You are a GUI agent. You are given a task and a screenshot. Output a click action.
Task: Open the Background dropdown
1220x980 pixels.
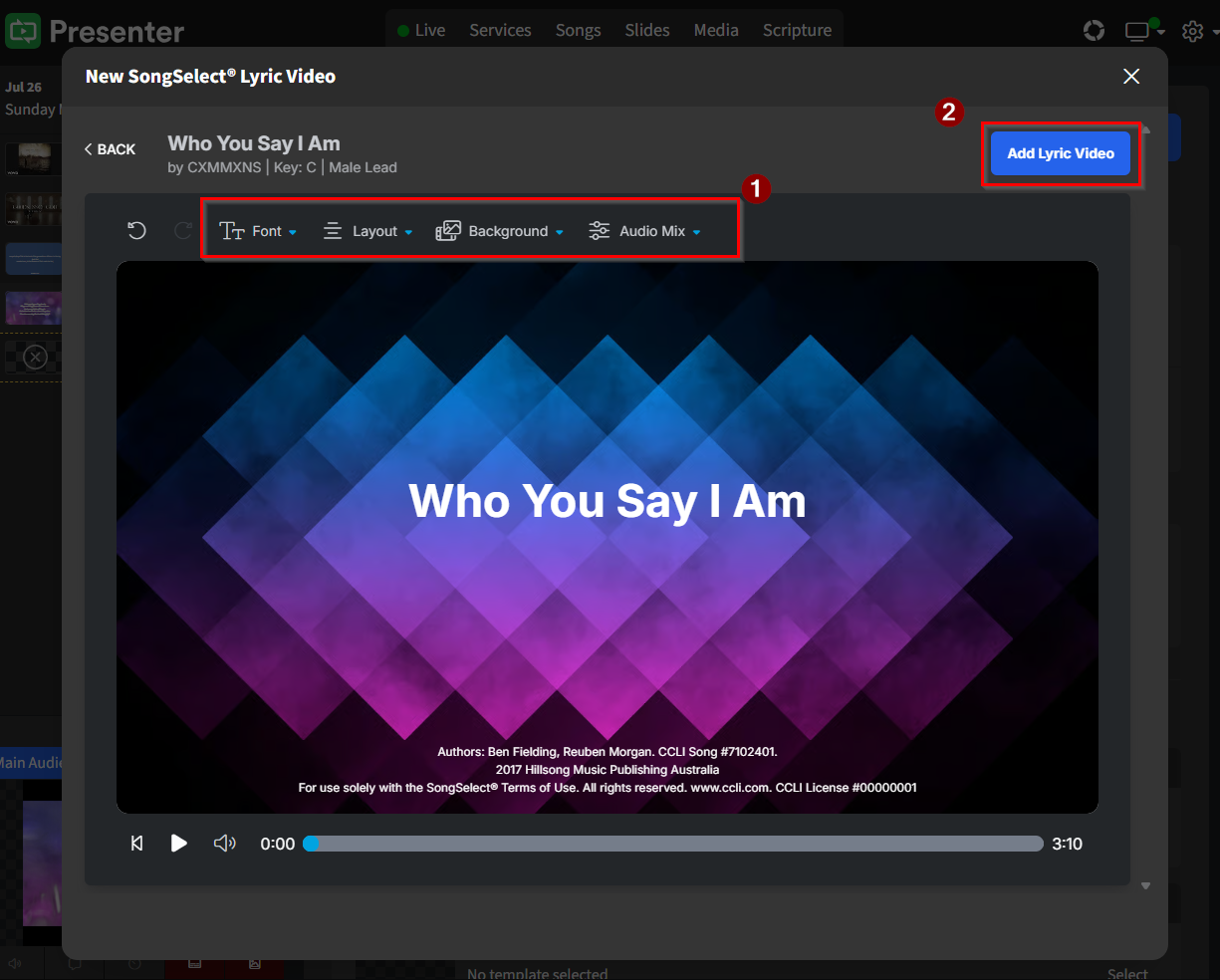pyautogui.click(x=500, y=231)
